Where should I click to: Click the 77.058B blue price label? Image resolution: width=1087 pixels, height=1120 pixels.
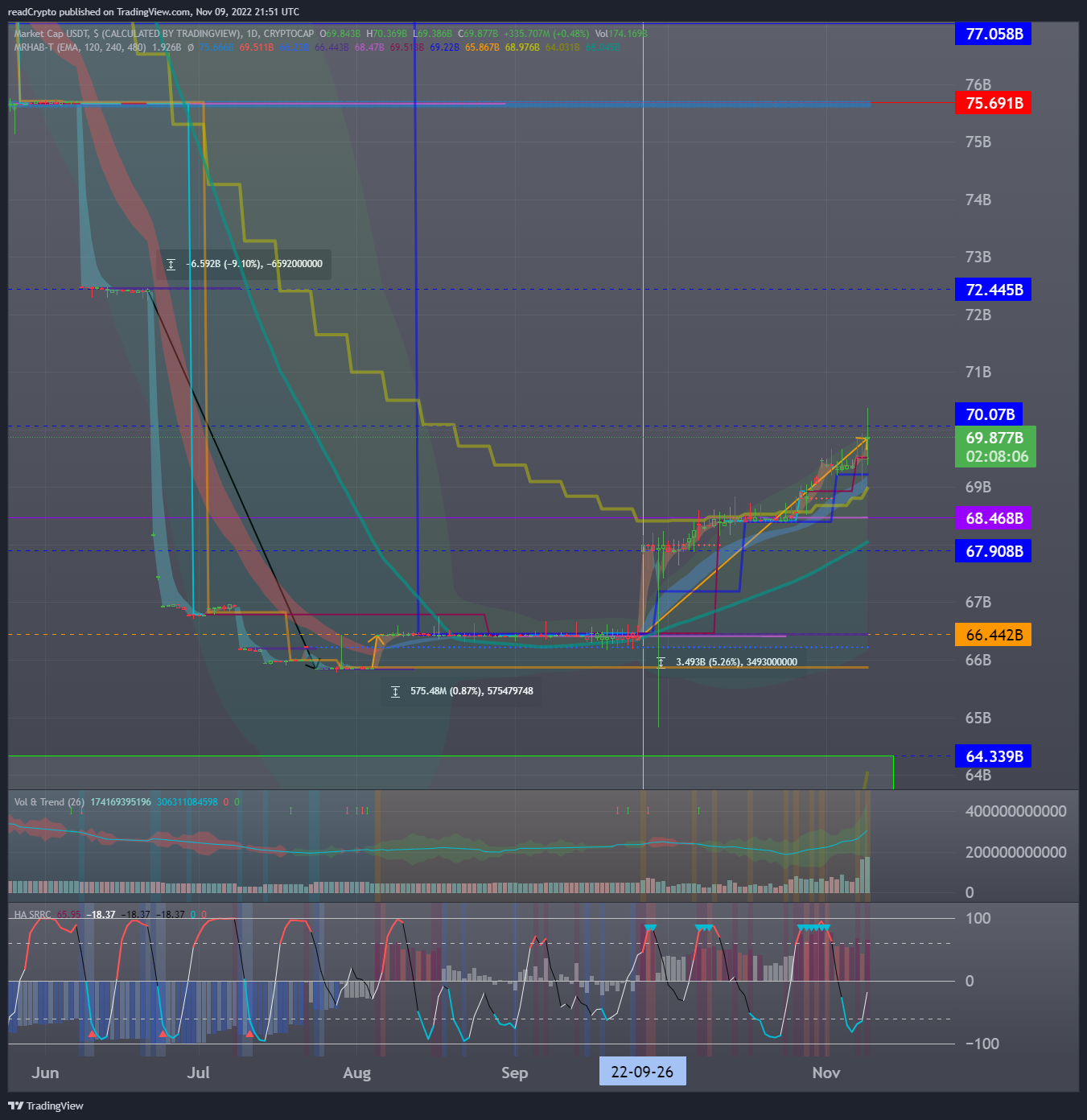[x=994, y=34]
